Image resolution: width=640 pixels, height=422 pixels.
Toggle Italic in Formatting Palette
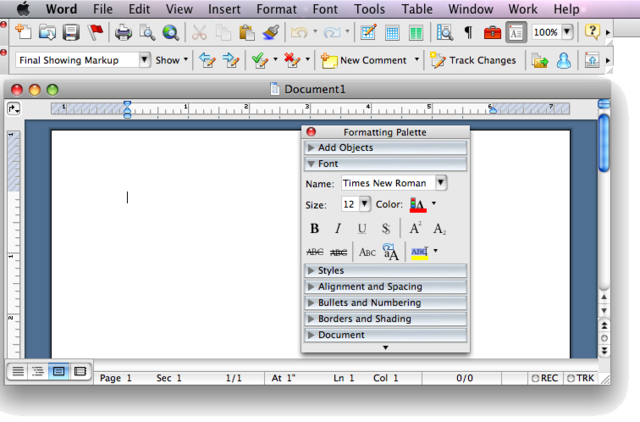(x=338, y=229)
